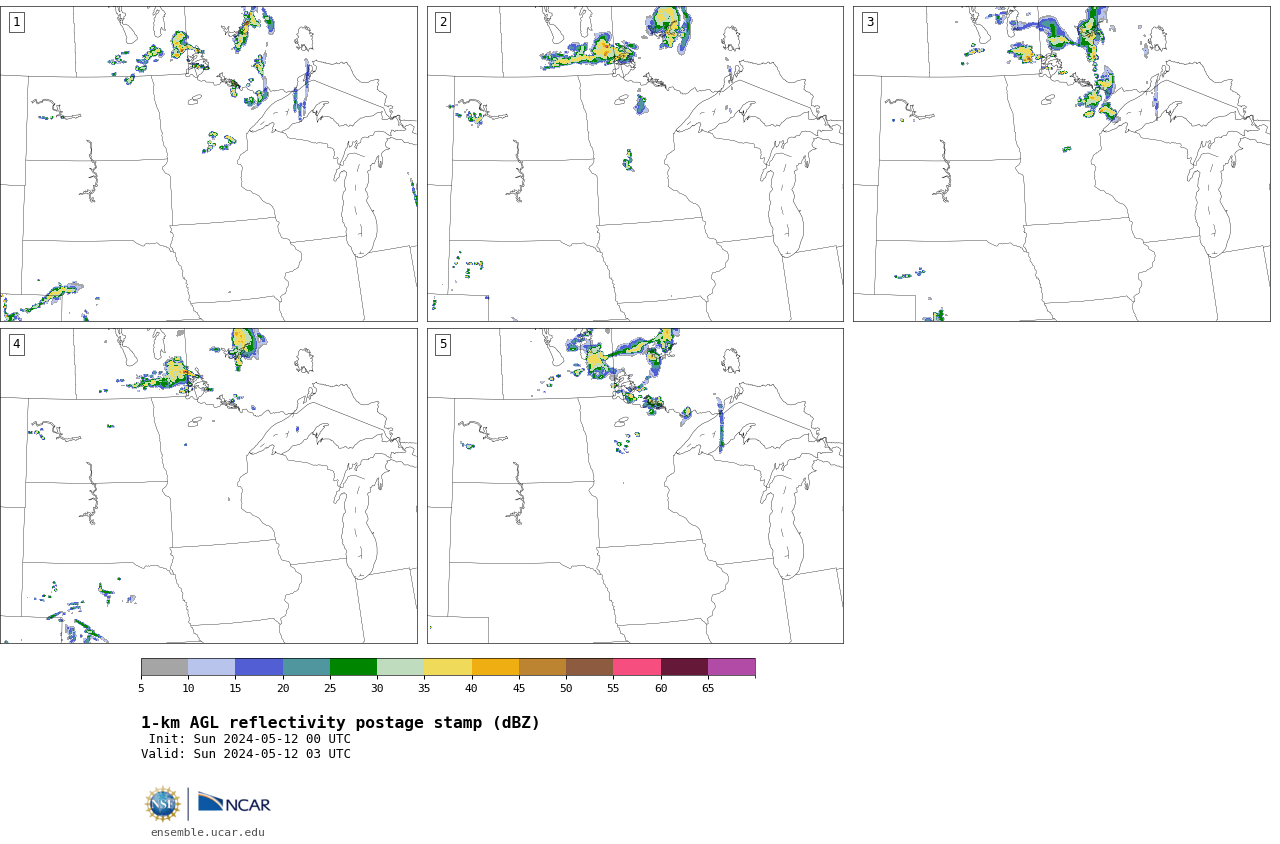Click the ensemble.ucar.edu text
Viewport: 1280px width, 844px height.
tap(208, 832)
